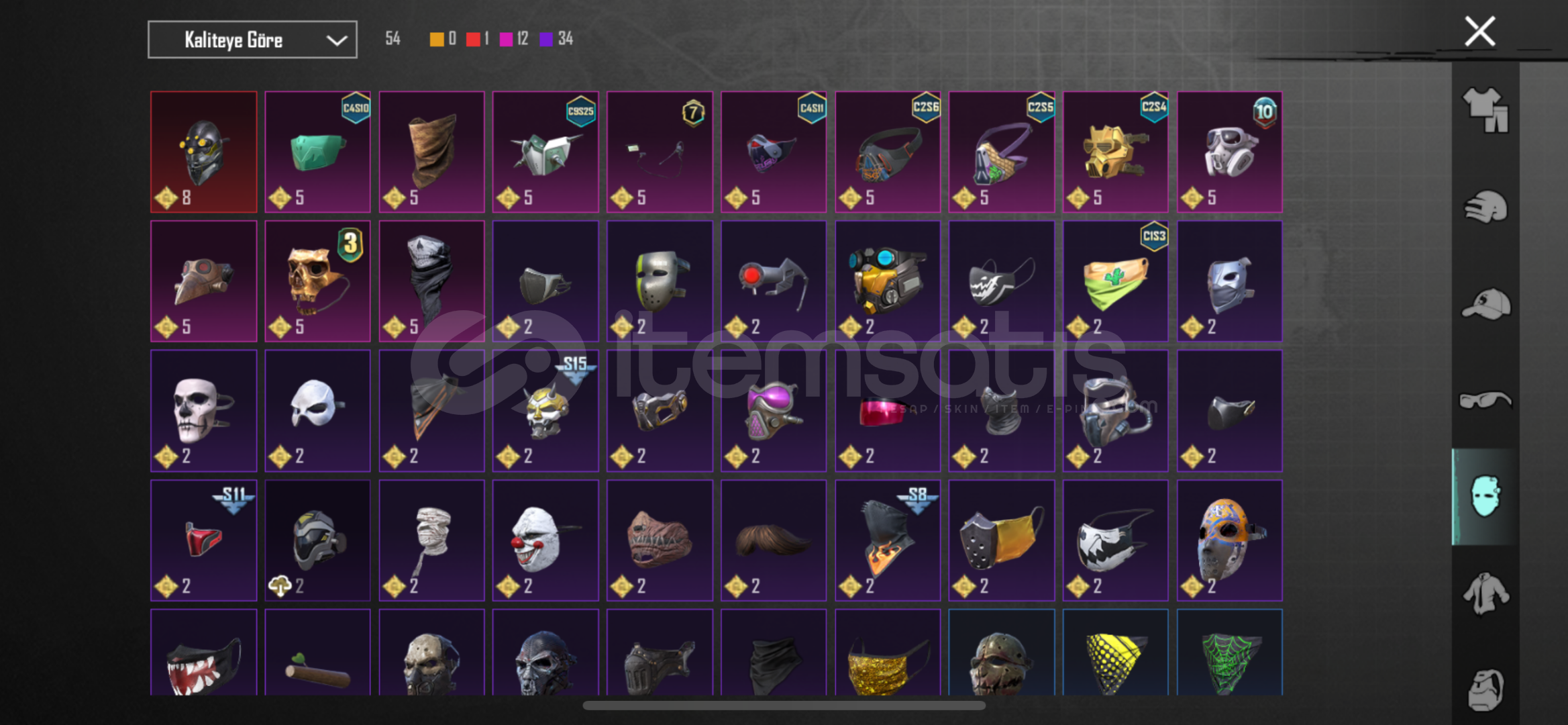Open the outfits category in sidebar
This screenshot has width=1568, height=725.
pyautogui.click(x=1485, y=110)
